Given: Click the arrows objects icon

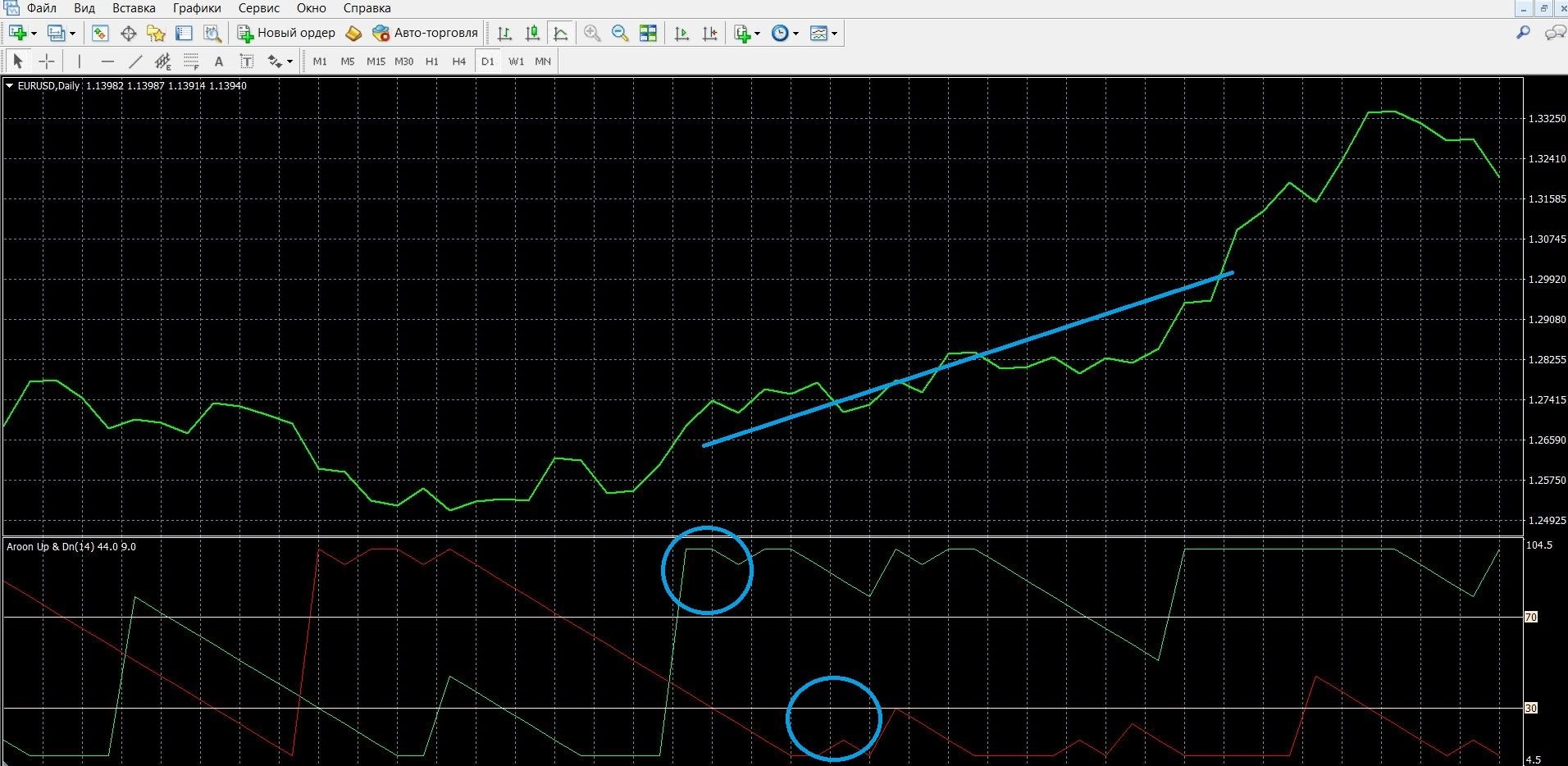Looking at the screenshot, I should tap(275, 61).
